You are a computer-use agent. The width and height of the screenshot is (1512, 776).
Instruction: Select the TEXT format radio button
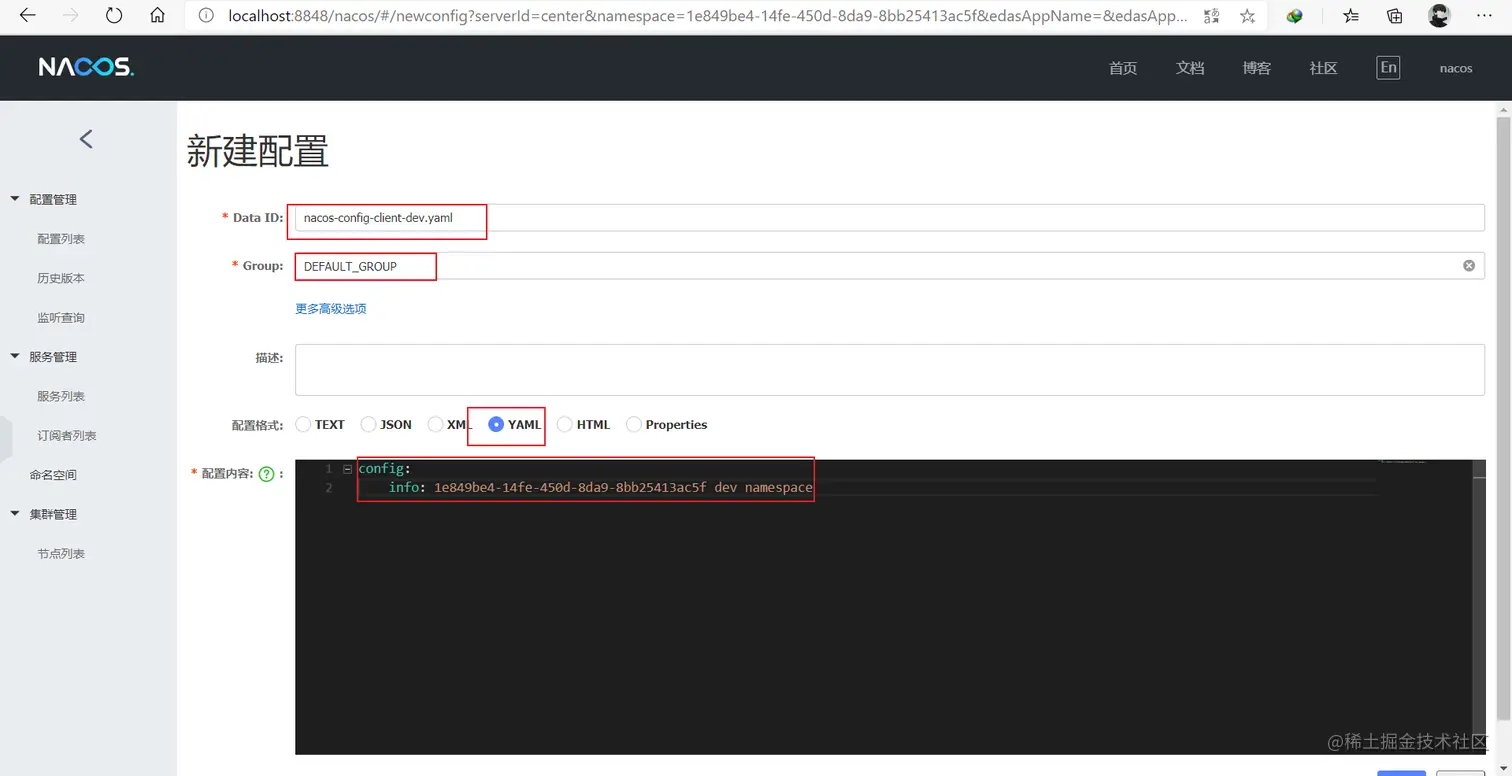303,425
